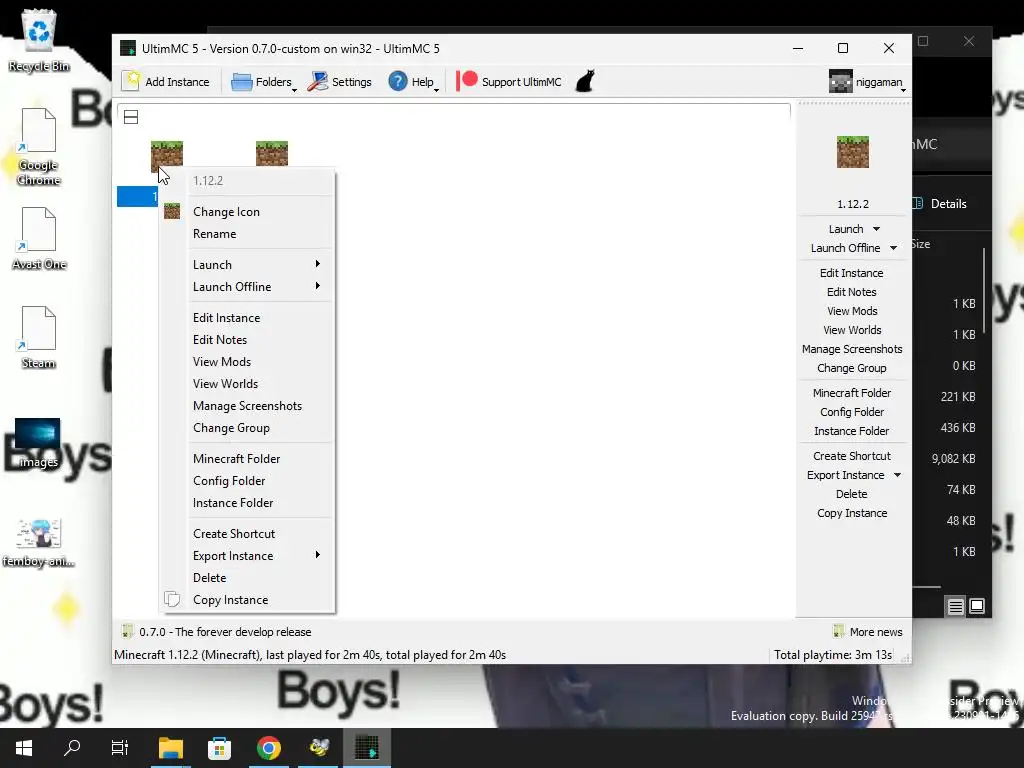The width and height of the screenshot is (1024, 768).
Task: Open the Help toolbar dropdown
Action: [413, 82]
